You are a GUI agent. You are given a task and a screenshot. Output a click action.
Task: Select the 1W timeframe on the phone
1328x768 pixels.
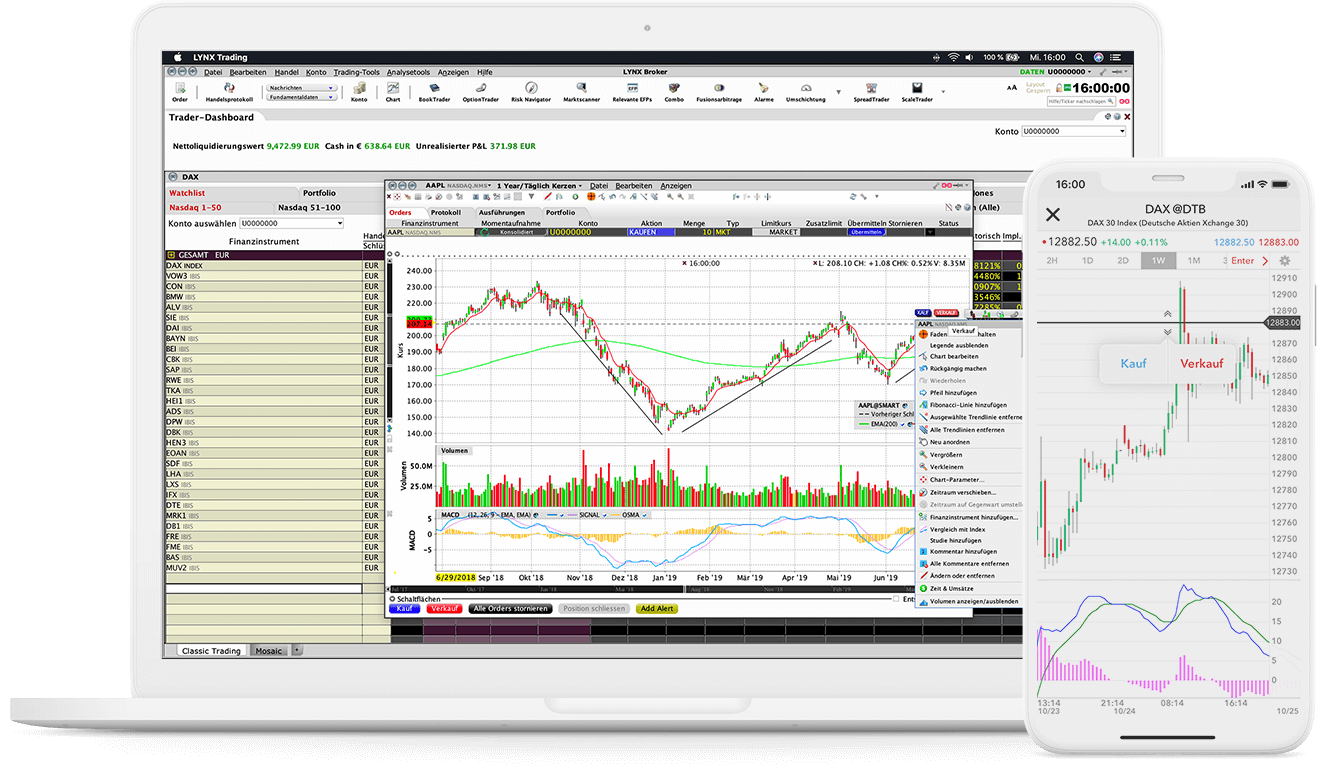1158,261
